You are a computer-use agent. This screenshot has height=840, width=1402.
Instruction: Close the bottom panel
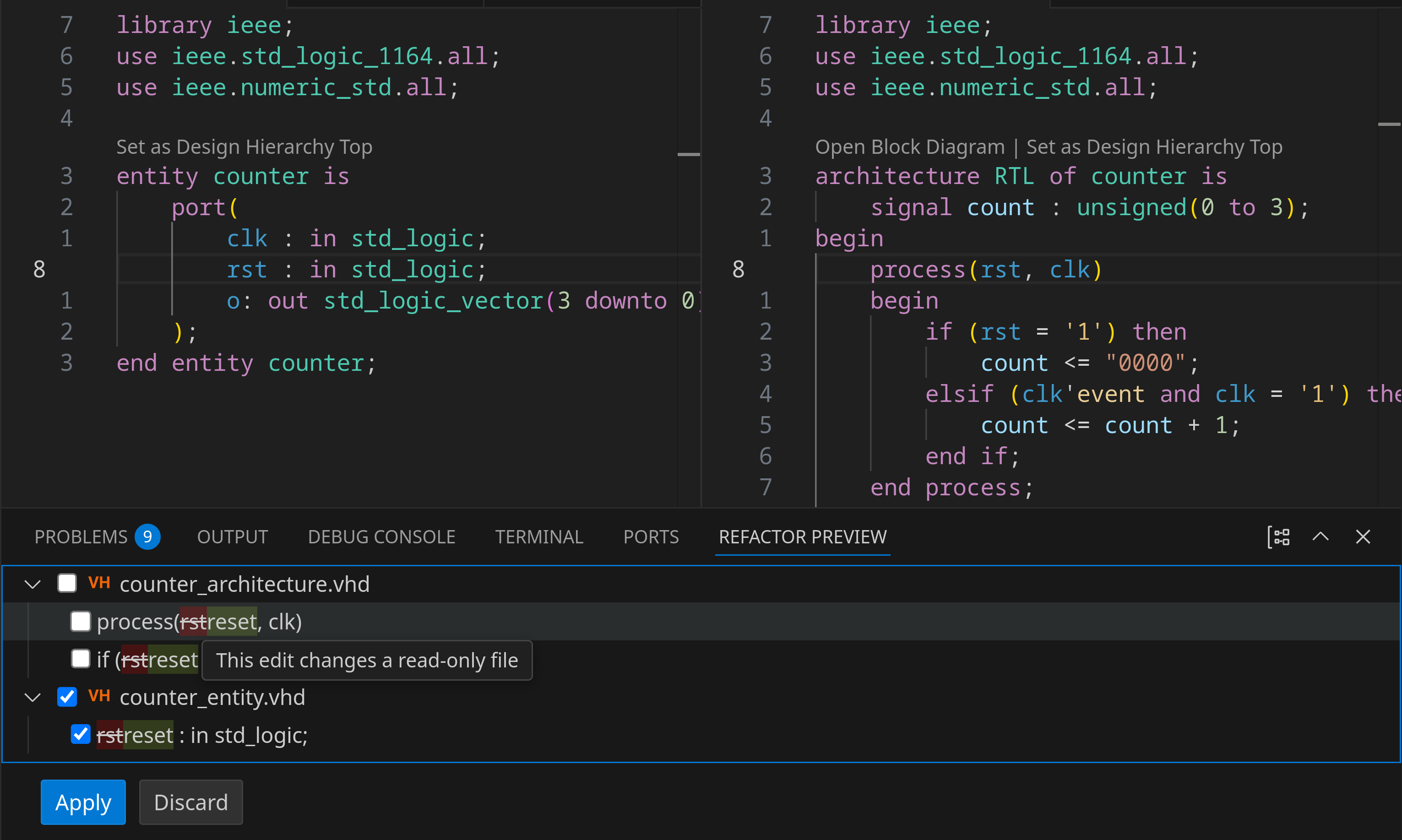1363,537
